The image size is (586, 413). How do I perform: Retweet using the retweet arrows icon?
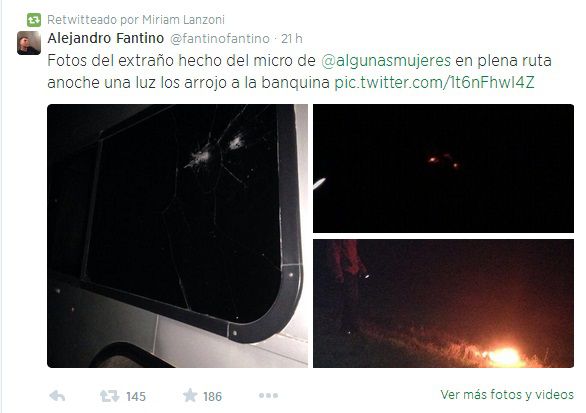(x=109, y=396)
